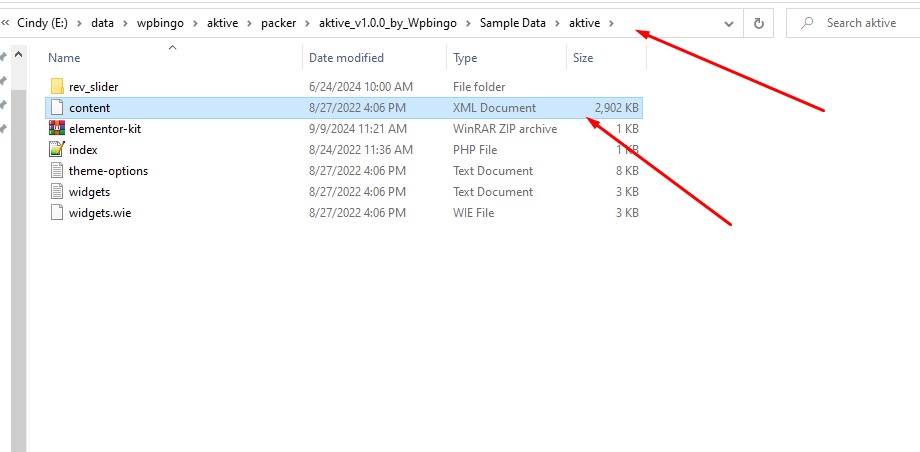Sort files by Date modified column
This screenshot has width=920, height=452.
tap(346, 58)
